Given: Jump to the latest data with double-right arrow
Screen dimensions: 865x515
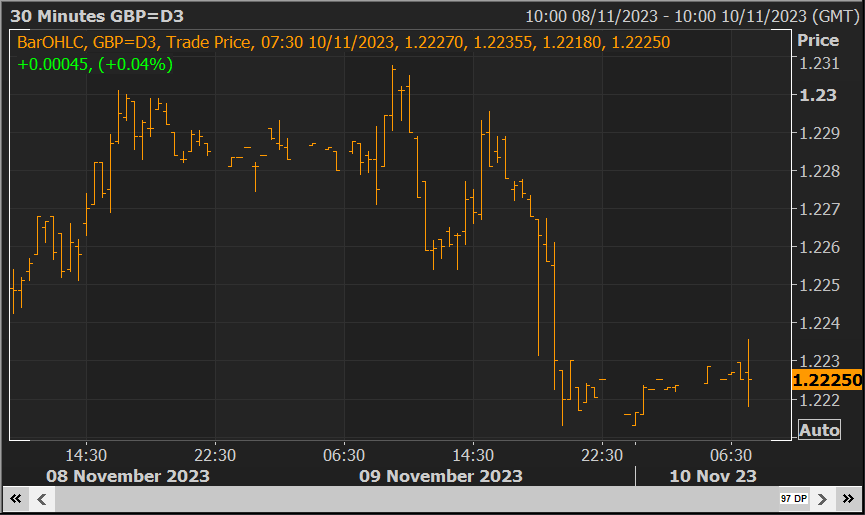Looking at the screenshot, I should tap(848, 499).
